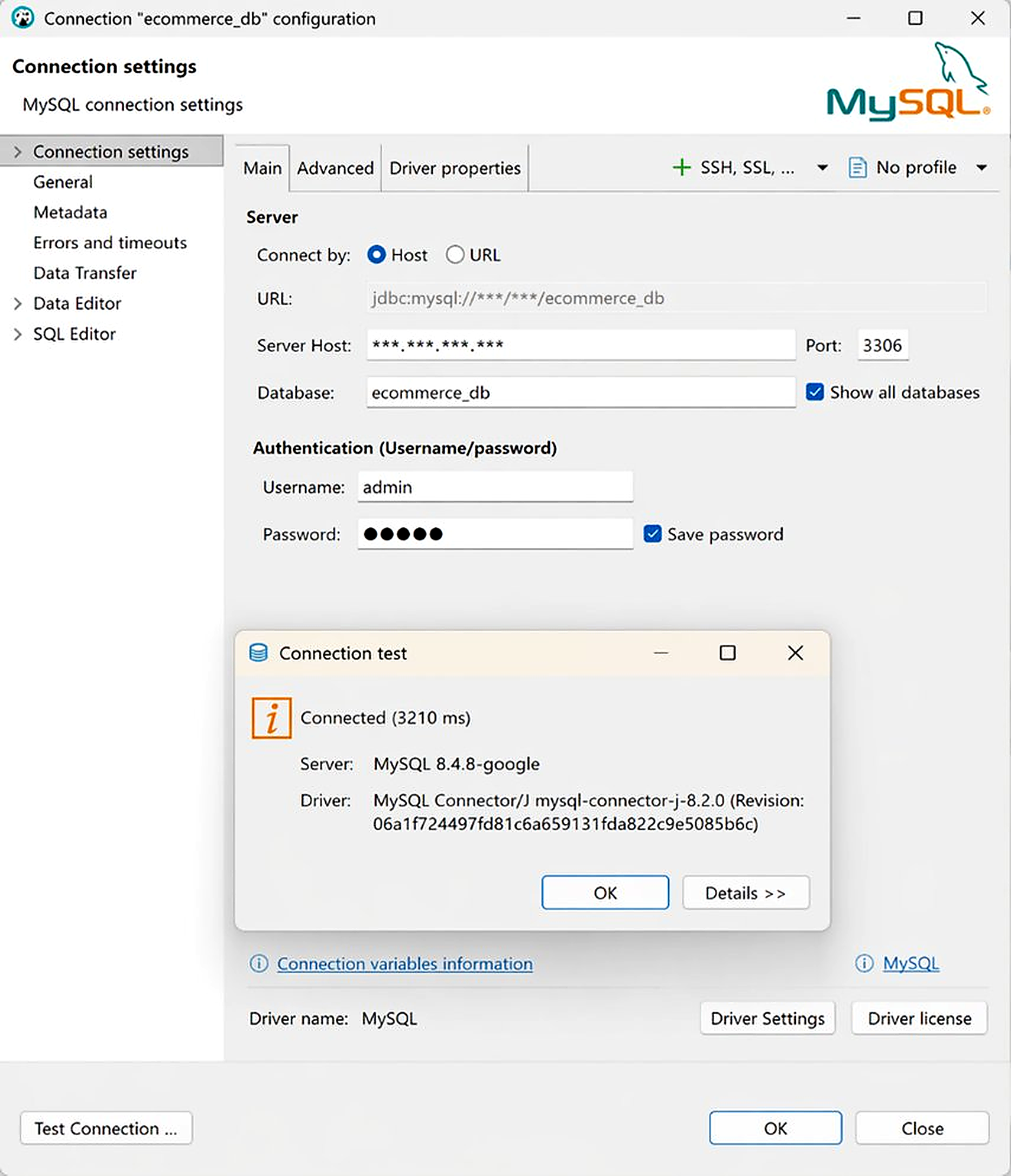This screenshot has height=1176, width=1011.
Task: Click the Database field with ecommerce_db
Action: [x=581, y=392]
